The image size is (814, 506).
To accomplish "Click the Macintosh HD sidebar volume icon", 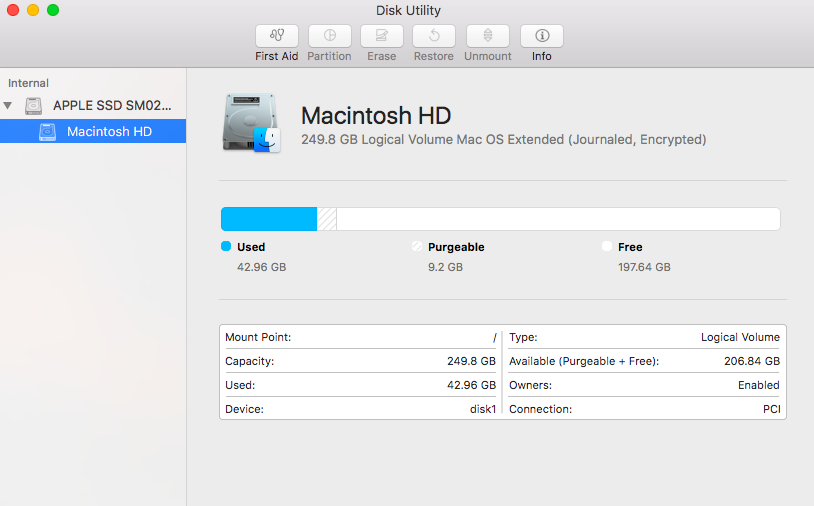I will point(47,132).
